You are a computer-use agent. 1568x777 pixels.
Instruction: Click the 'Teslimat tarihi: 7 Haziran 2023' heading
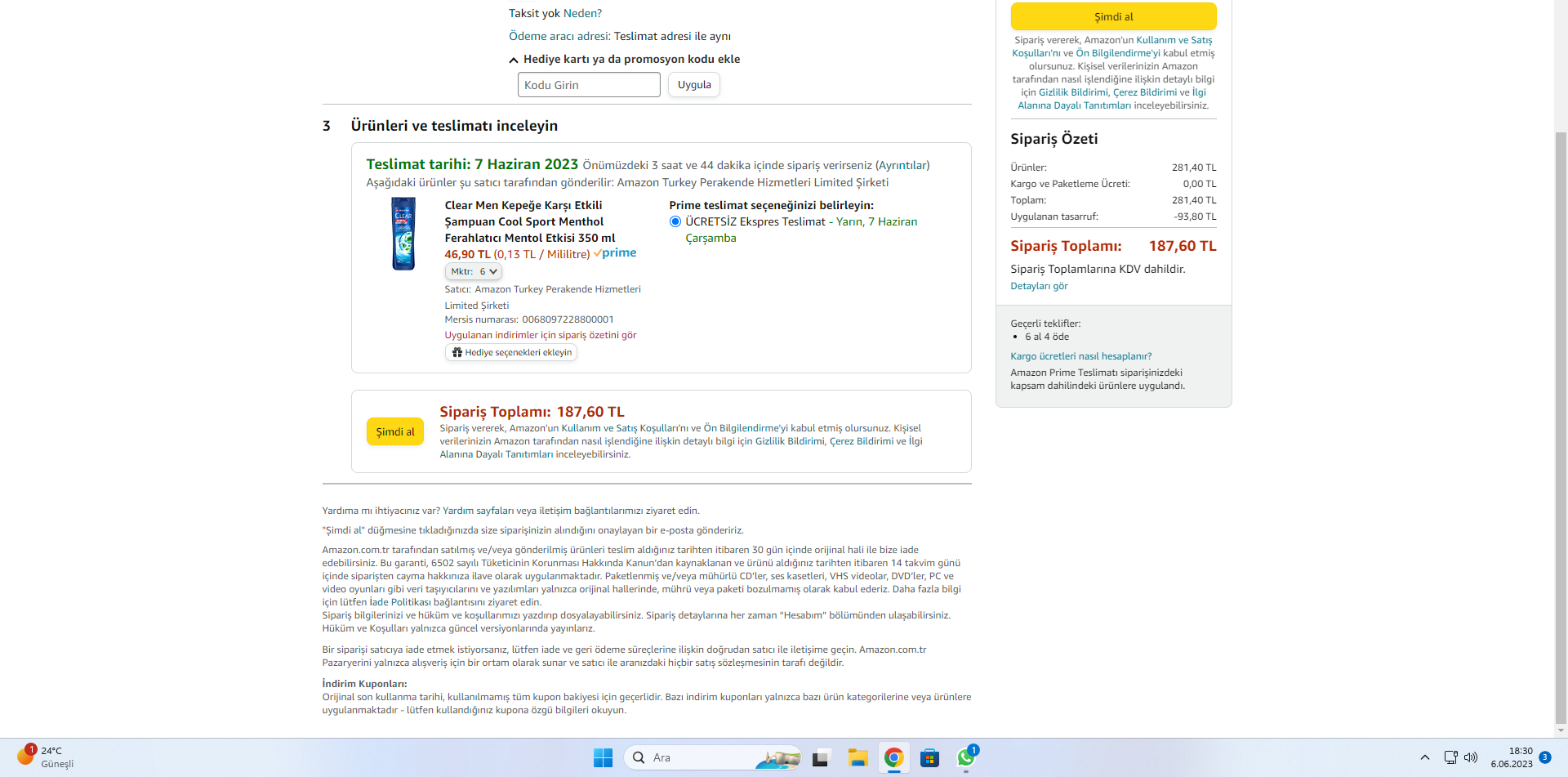[x=472, y=164]
